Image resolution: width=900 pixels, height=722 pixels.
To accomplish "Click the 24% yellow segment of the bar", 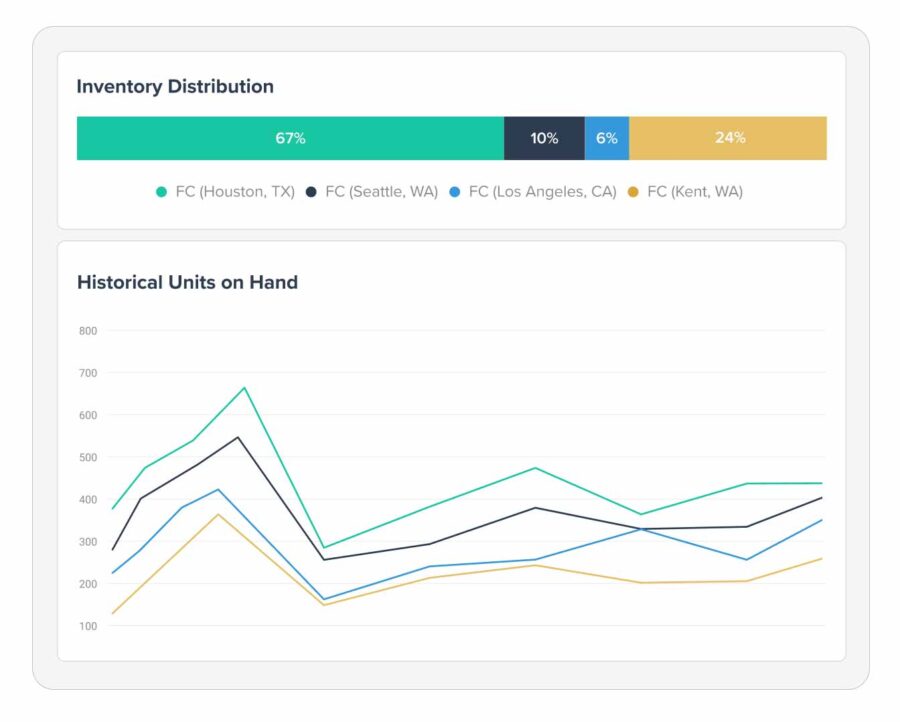I will point(730,138).
